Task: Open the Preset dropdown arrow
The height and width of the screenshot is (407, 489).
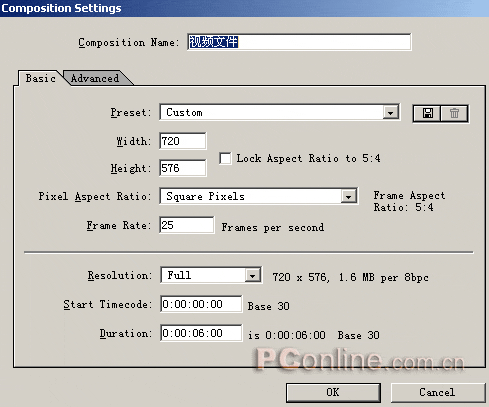Action: (390, 113)
